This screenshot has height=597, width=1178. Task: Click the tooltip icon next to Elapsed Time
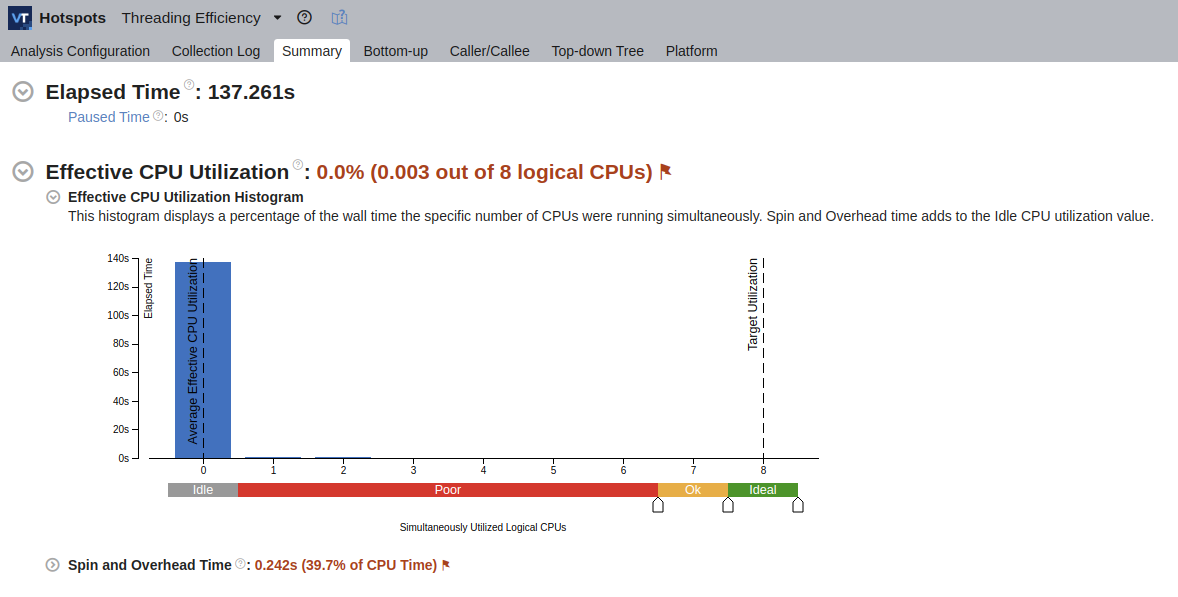[187, 85]
